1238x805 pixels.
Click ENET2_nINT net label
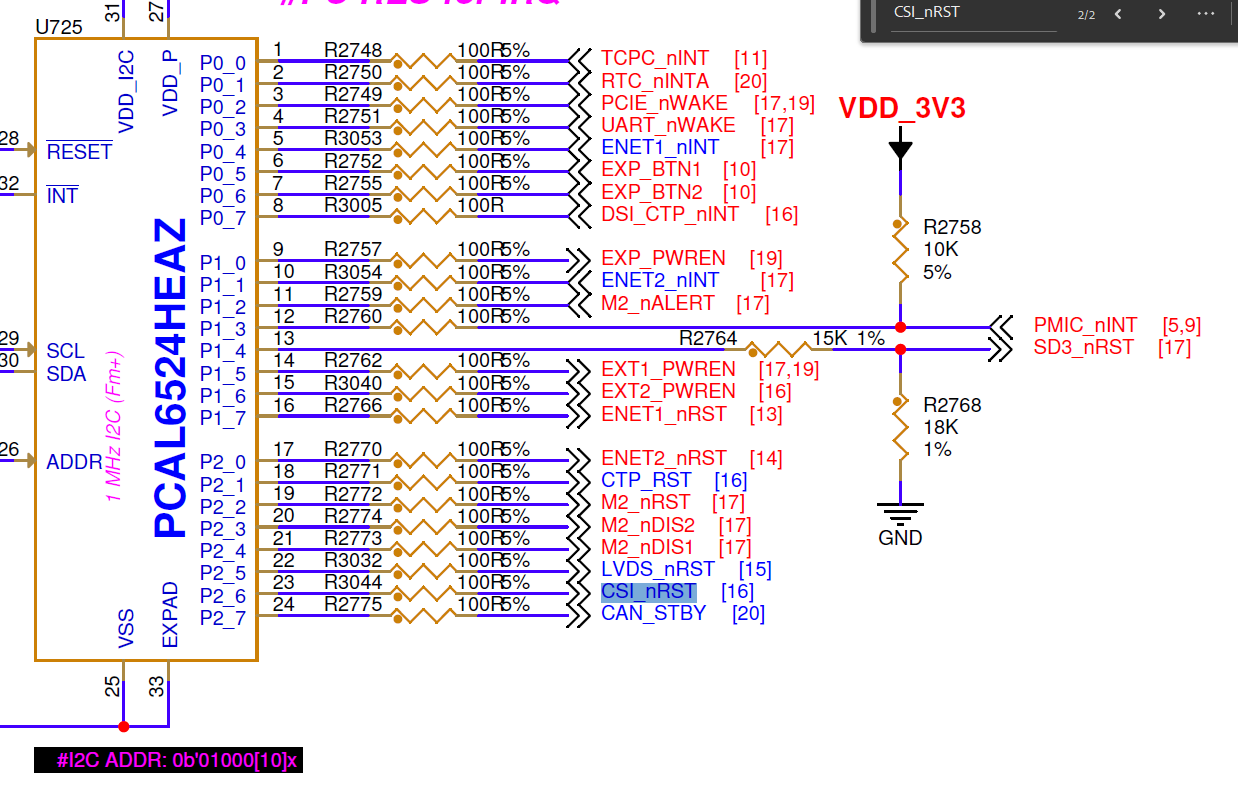[x=660, y=280]
